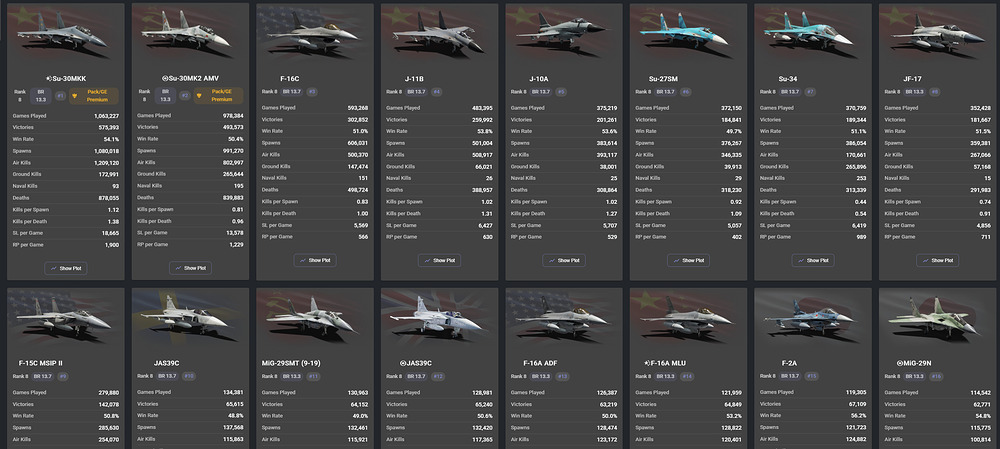
Task: Click the #1 position badge on Su-30MKK
Action: point(61,96)
